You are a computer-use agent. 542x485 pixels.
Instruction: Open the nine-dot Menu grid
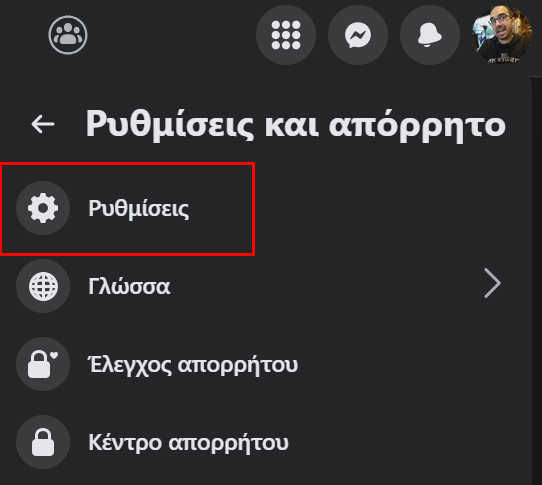[286, 35]
